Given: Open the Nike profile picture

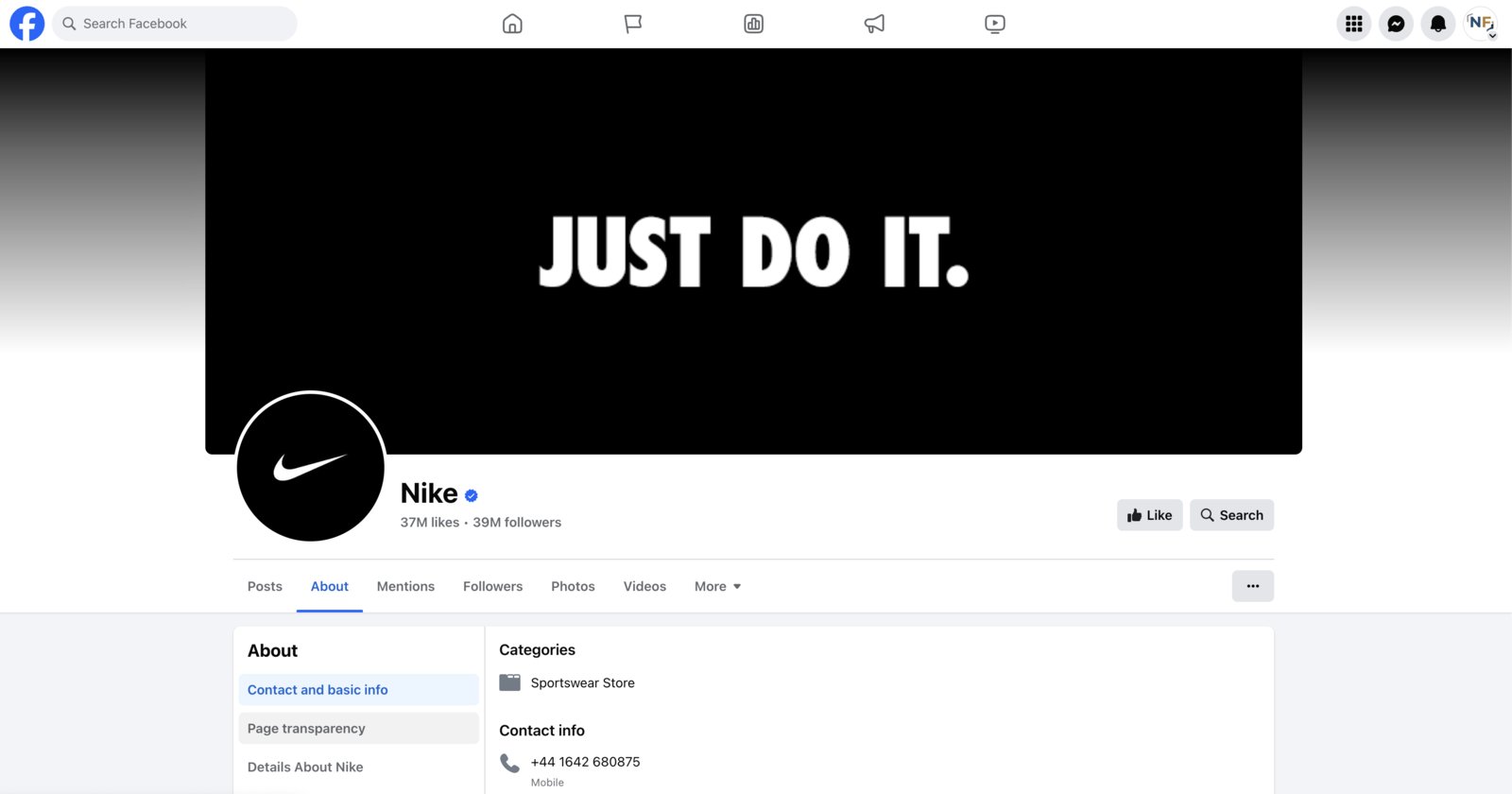Looking at the screenshot, I should (x=311, y=467).
